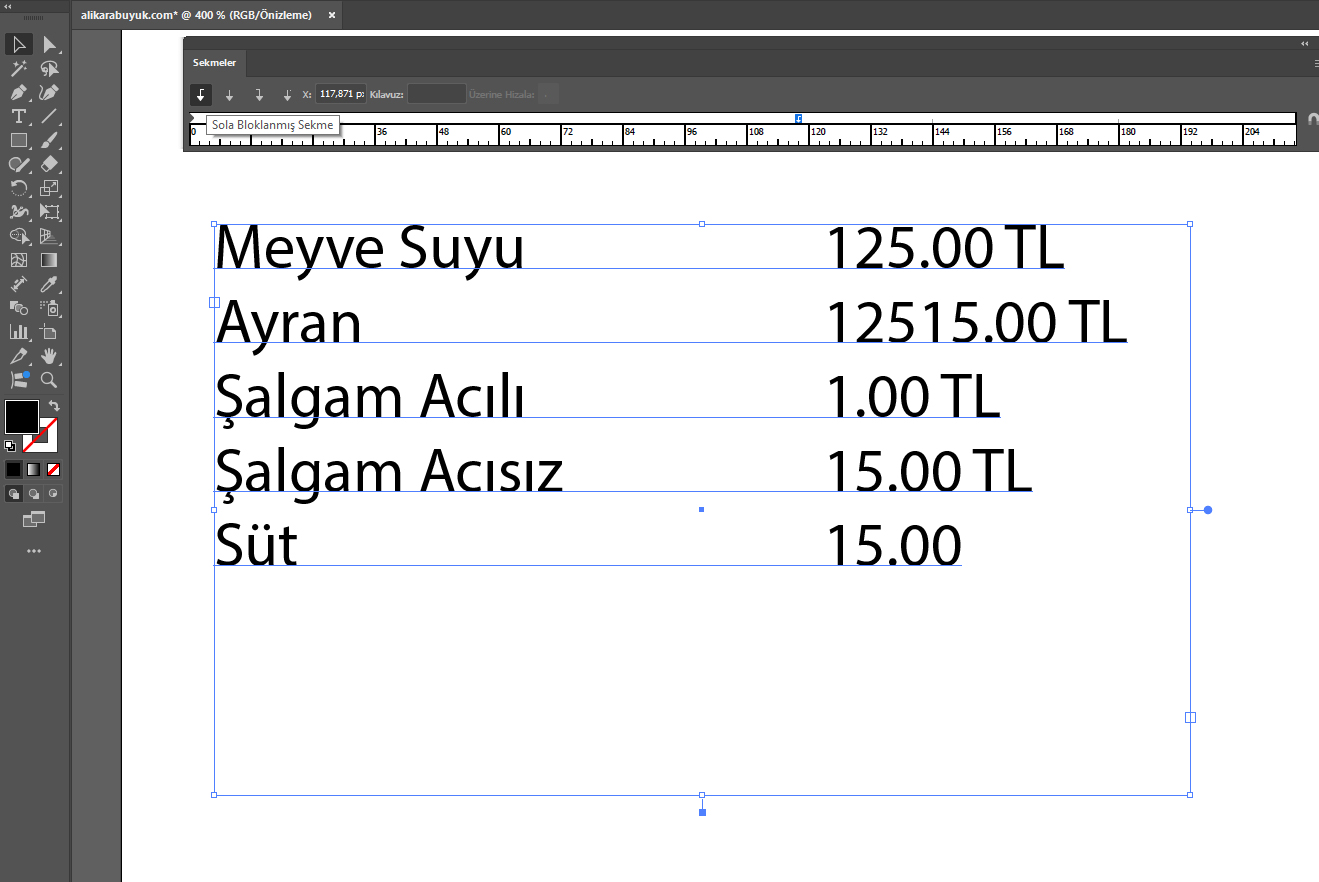
Task: Select the Perspective Grid tool
Action: coord(49,236)
